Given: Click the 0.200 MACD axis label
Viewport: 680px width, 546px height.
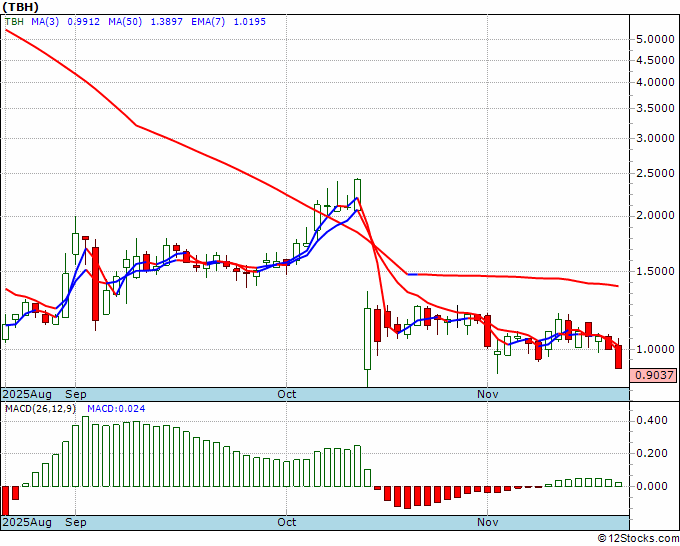Looking at the screenshot, I should (x=651, y=453).
